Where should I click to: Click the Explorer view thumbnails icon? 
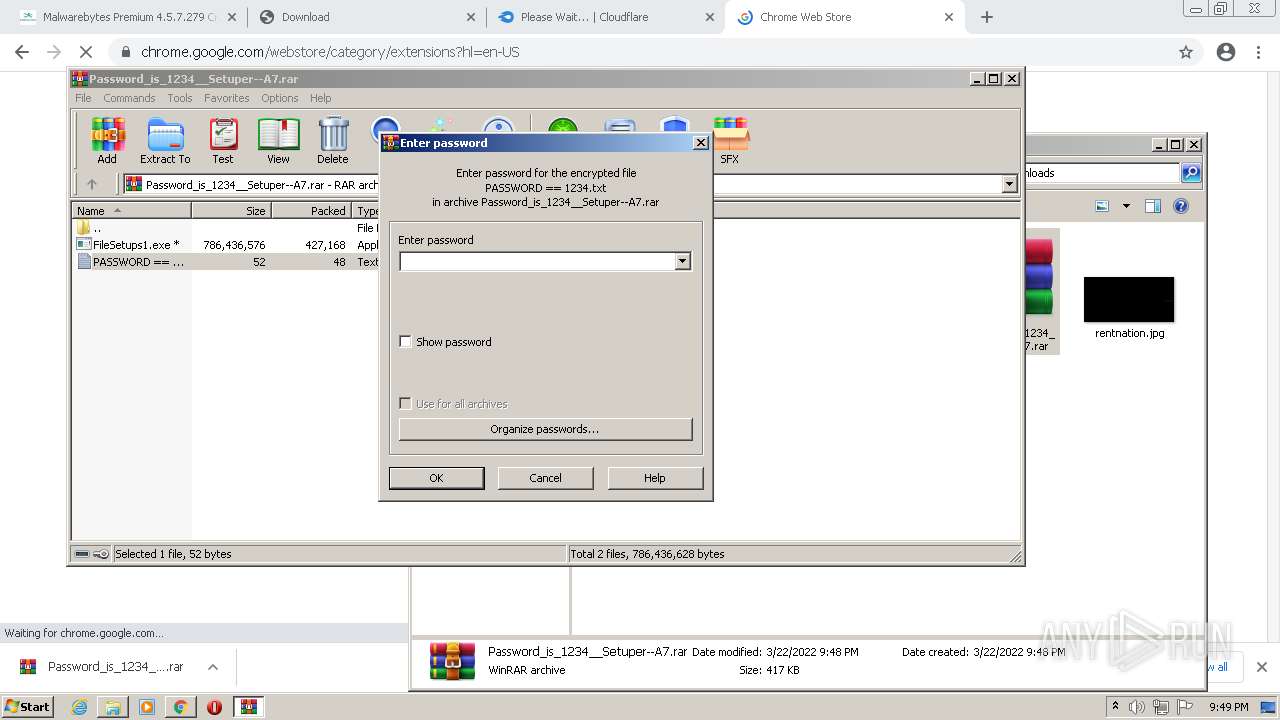pyautogui.click(x=1102, y=206)
